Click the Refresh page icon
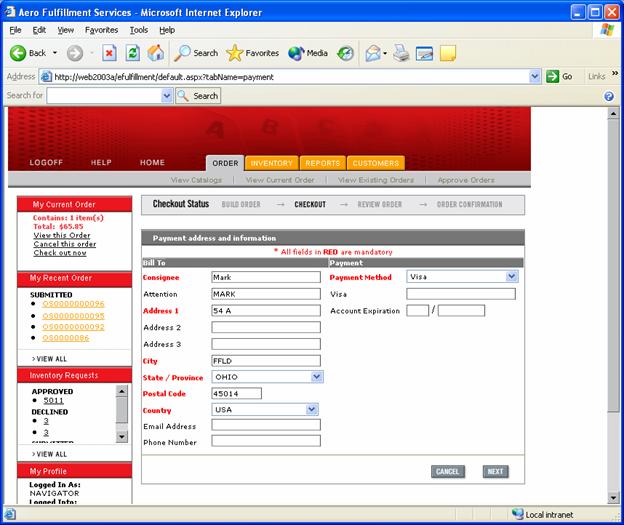This screenshot has height=525, width=624. 133,53
